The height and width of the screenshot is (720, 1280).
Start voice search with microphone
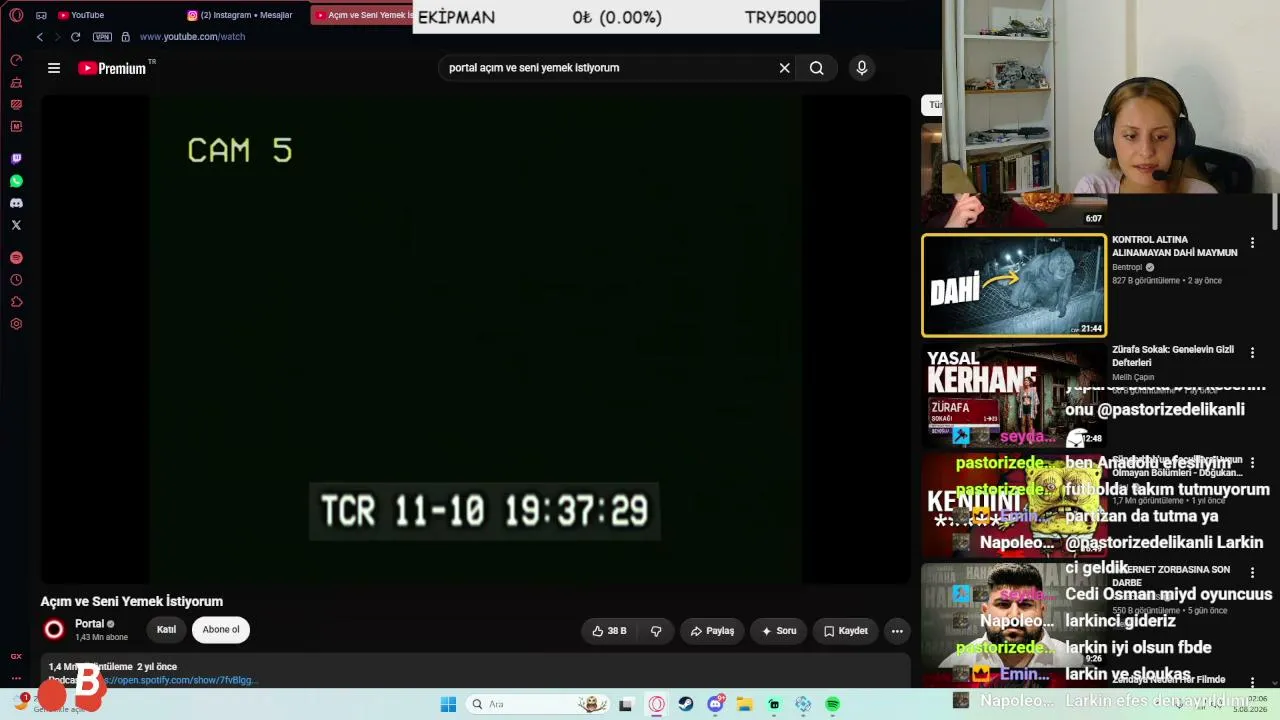[862, 68]
